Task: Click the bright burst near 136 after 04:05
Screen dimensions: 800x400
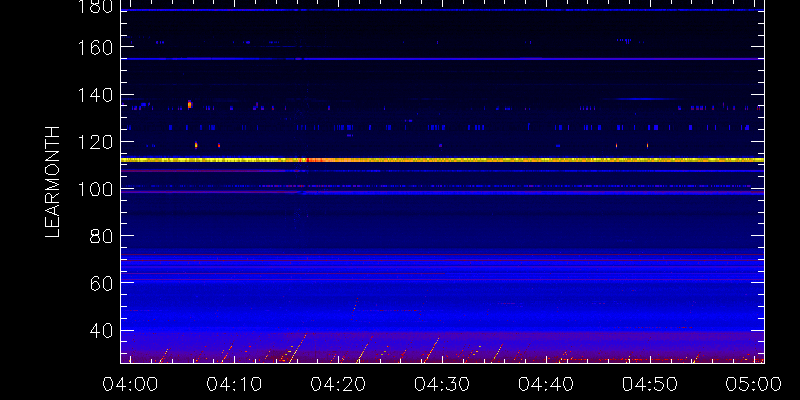Action: coord(189,104)
